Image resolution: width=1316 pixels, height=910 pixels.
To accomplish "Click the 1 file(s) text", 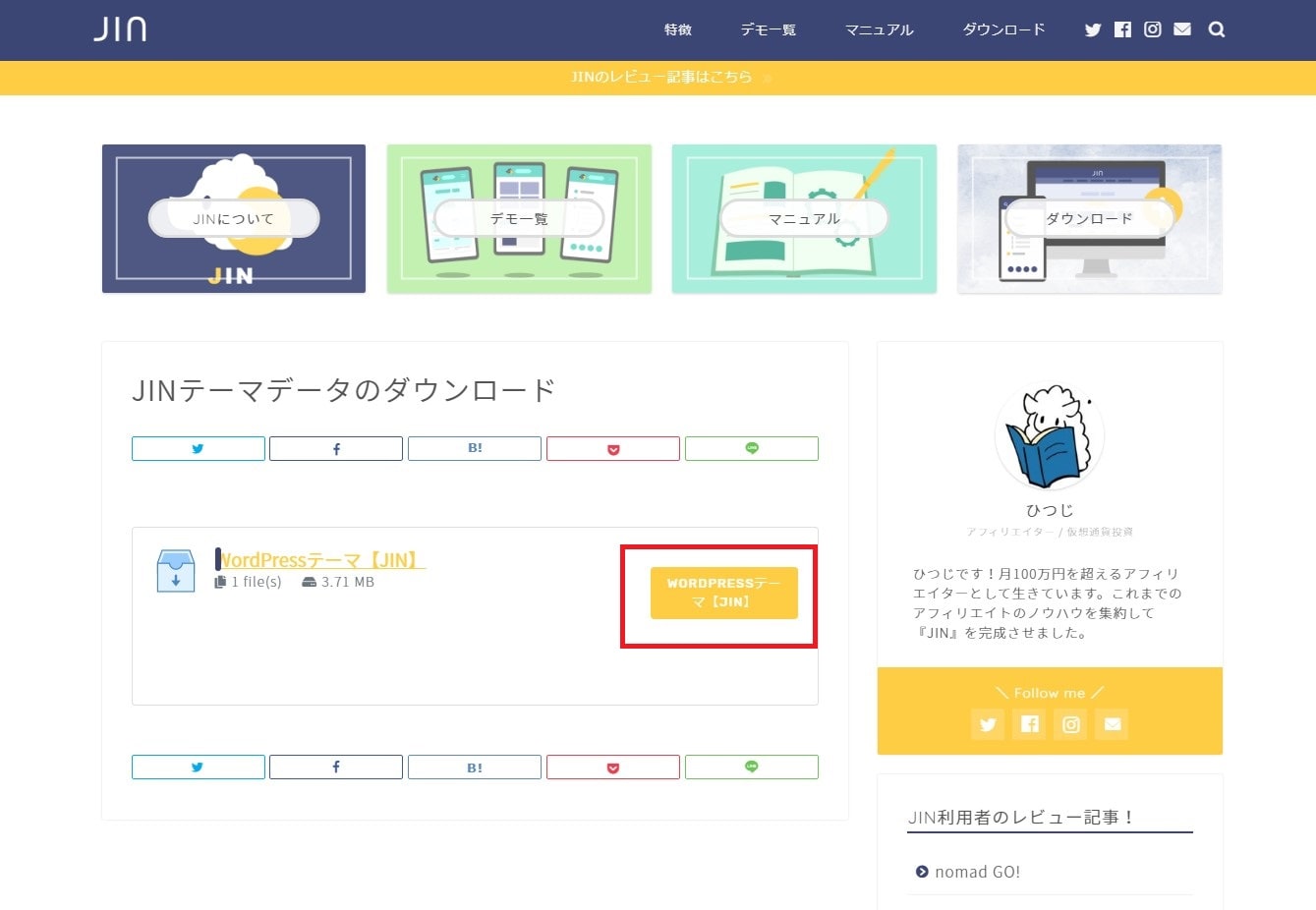I will coord(256,582).
